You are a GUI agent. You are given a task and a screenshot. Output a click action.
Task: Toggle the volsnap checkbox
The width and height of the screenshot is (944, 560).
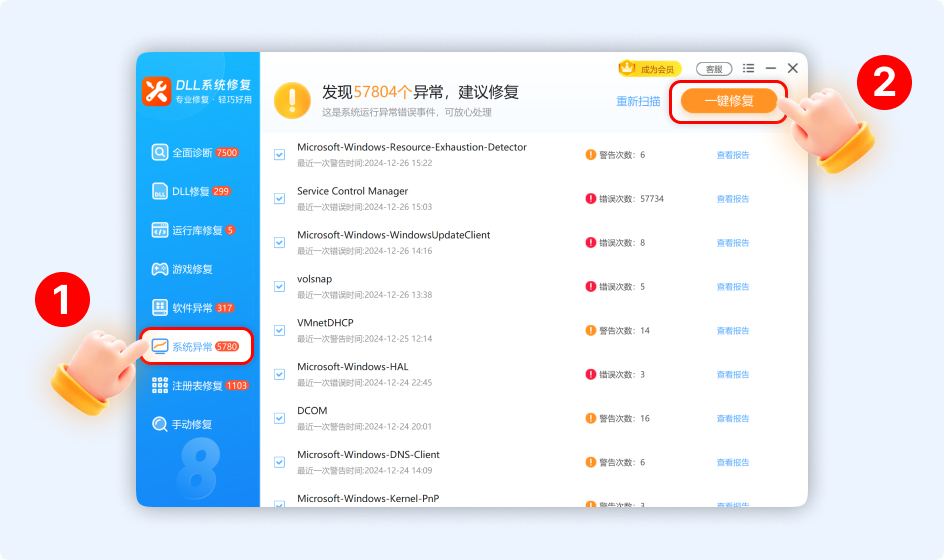pyautogui.click(x=279, y=287)
